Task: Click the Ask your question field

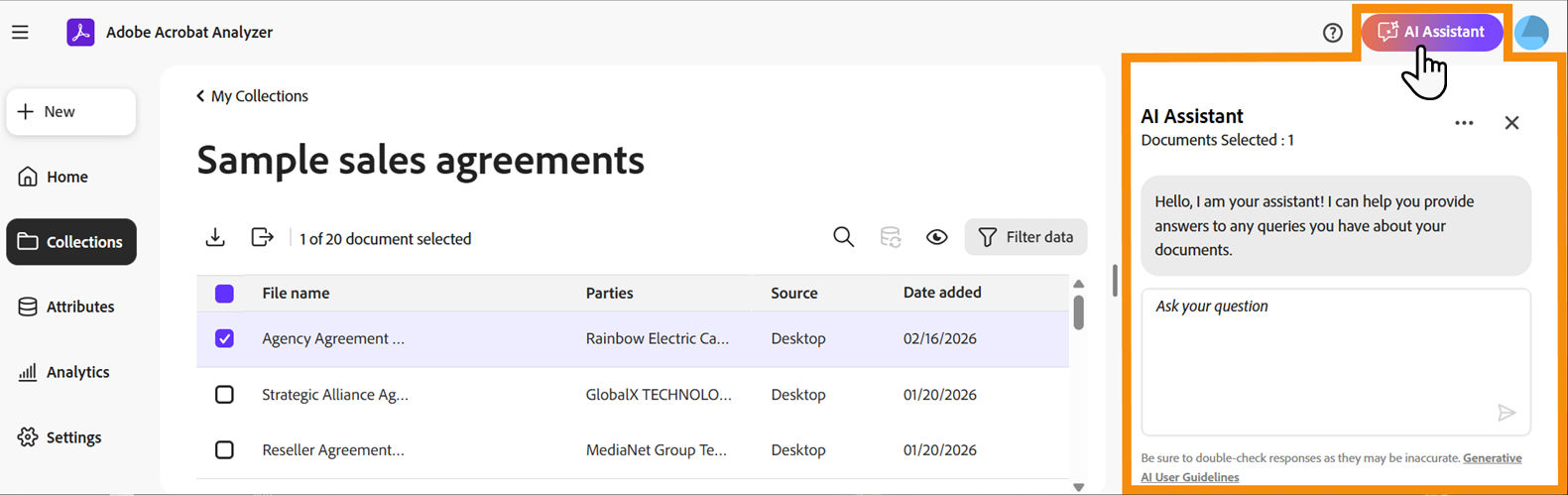Action: coord(1336,362)
